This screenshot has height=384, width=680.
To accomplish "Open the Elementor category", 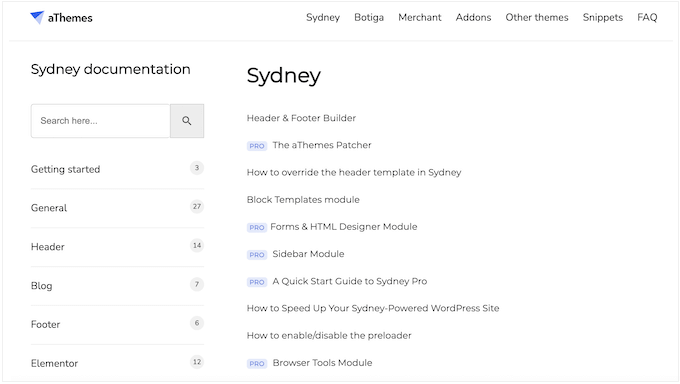I will [54, 363].
